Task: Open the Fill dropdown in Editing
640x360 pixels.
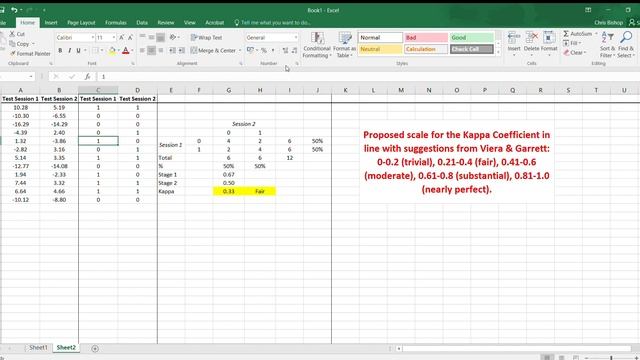Action: point(572,43)
